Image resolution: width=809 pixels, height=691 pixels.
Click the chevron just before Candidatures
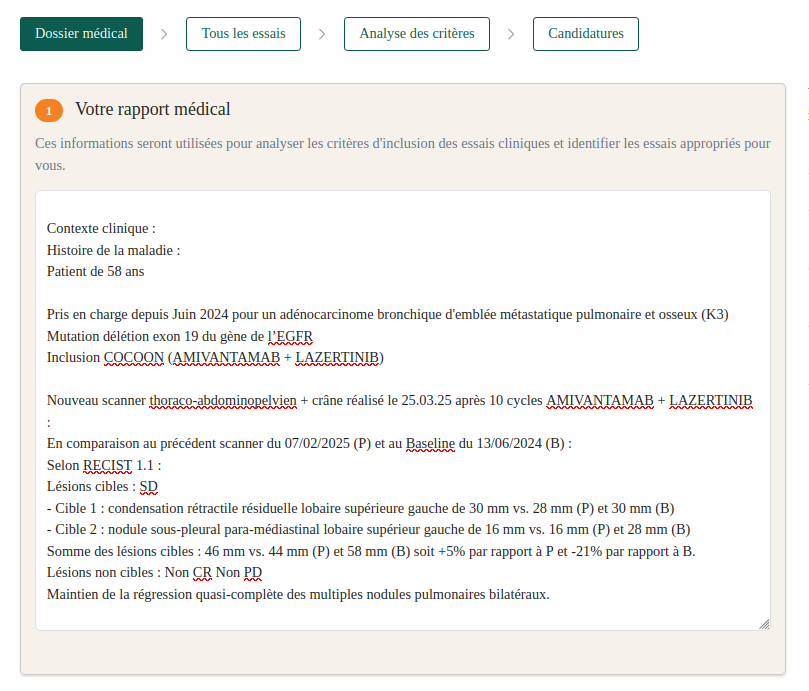point(511,34)
